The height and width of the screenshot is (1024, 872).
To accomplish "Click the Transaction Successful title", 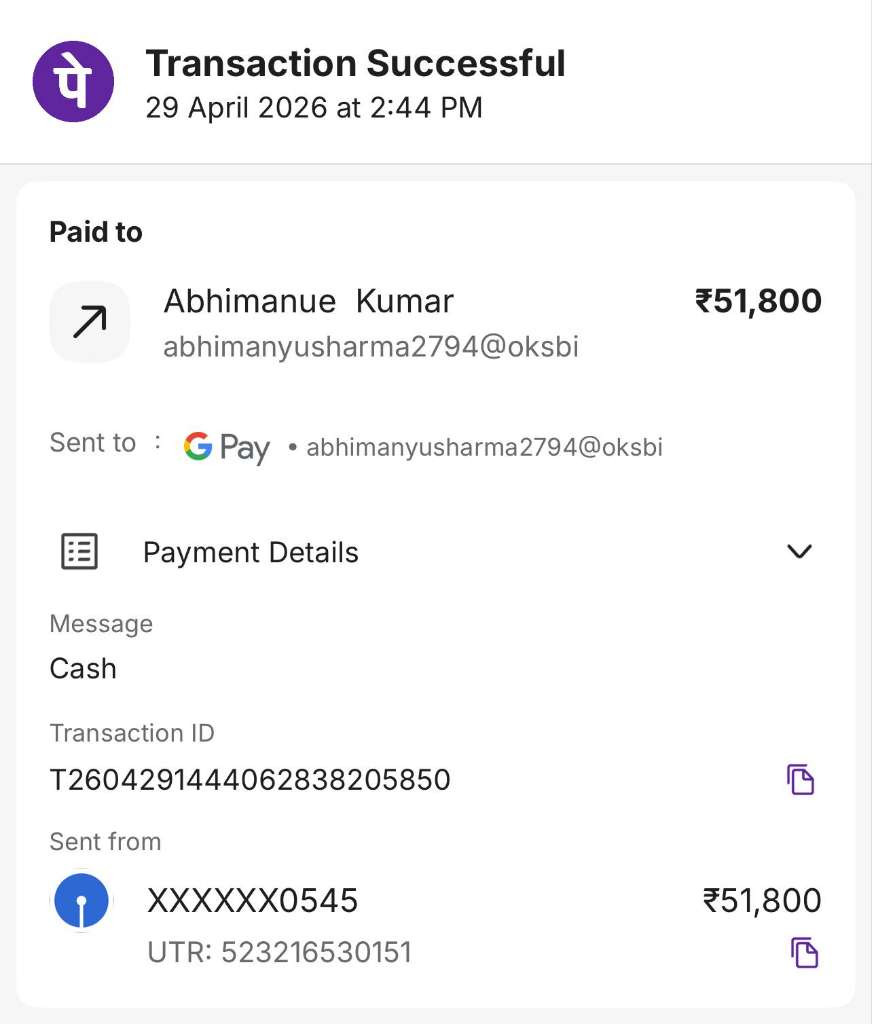I will pos(355,63).
